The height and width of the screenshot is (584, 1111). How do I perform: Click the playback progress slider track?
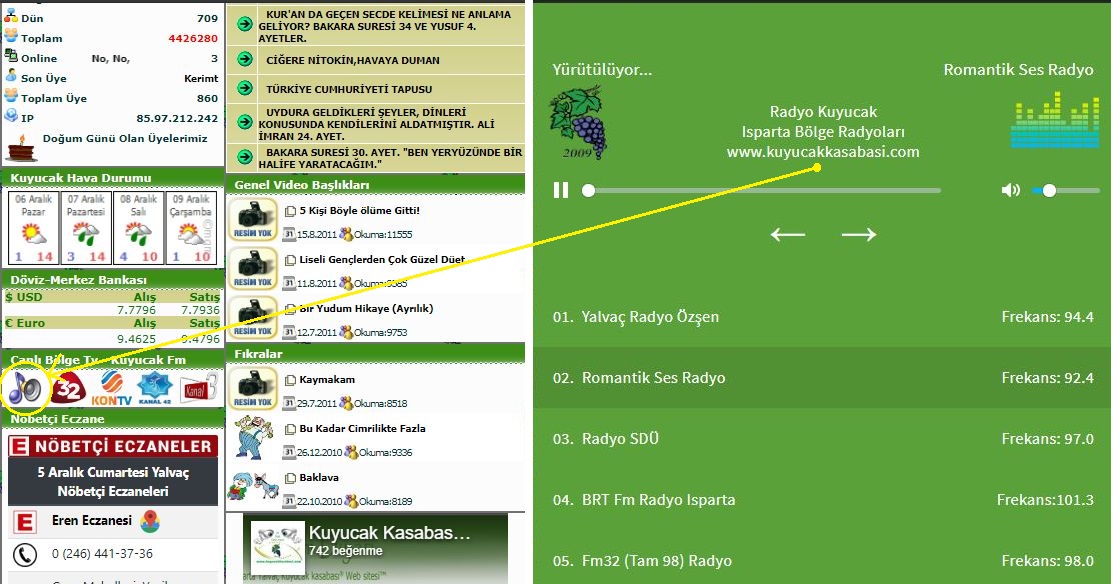[762, 190]
